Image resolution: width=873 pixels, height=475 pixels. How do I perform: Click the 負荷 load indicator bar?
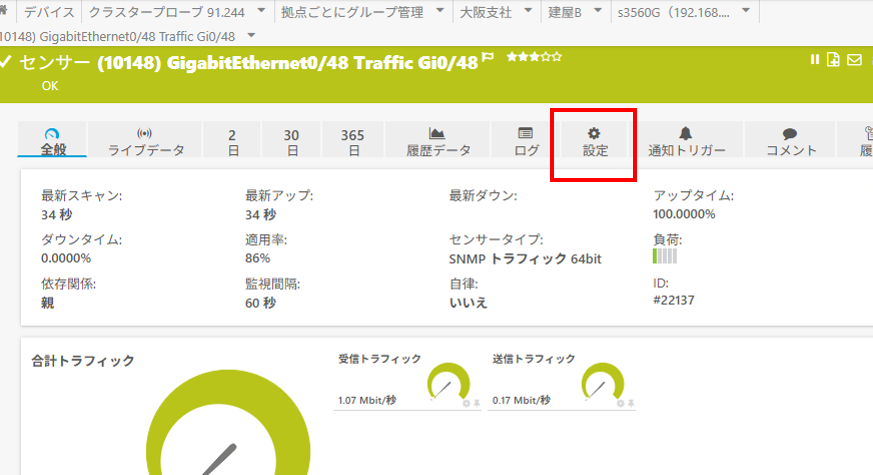click(x=664, y=257)
